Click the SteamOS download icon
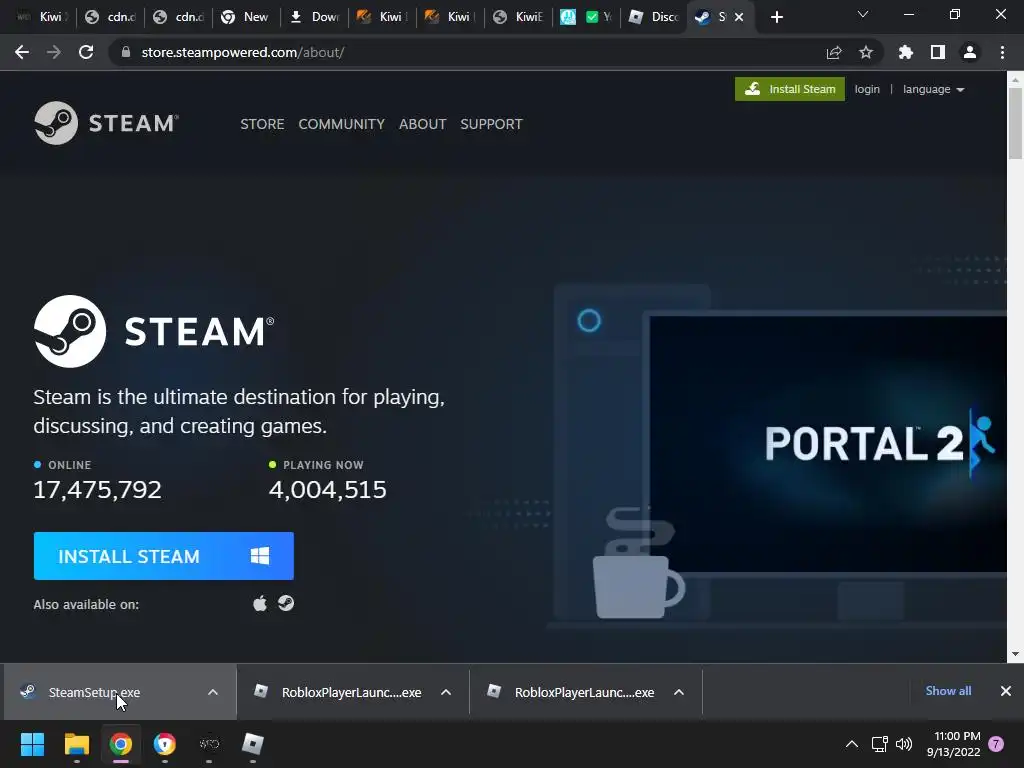 [x=286, y=603]
